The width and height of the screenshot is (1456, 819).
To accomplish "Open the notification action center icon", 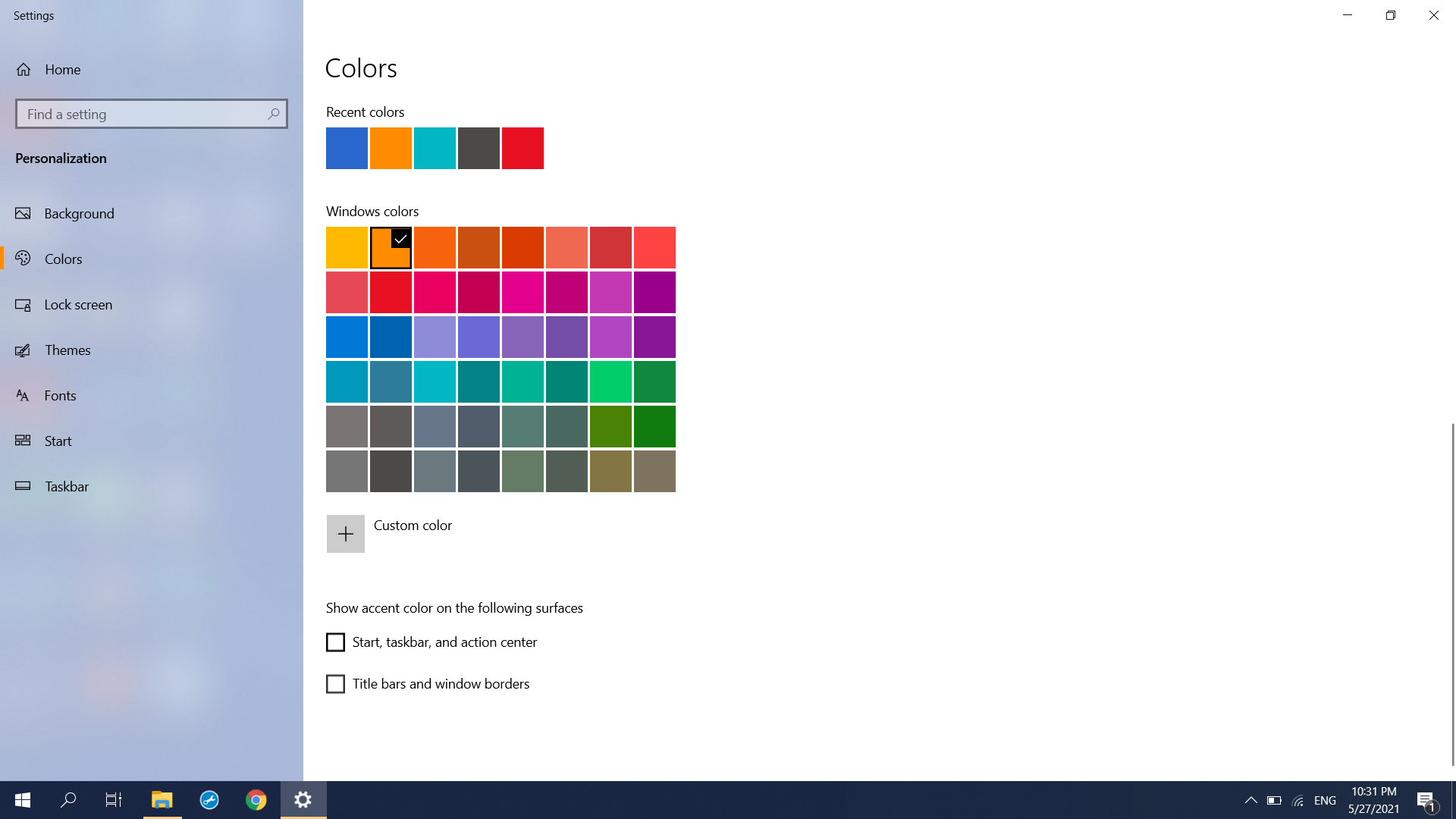I will pos(1426,801).
